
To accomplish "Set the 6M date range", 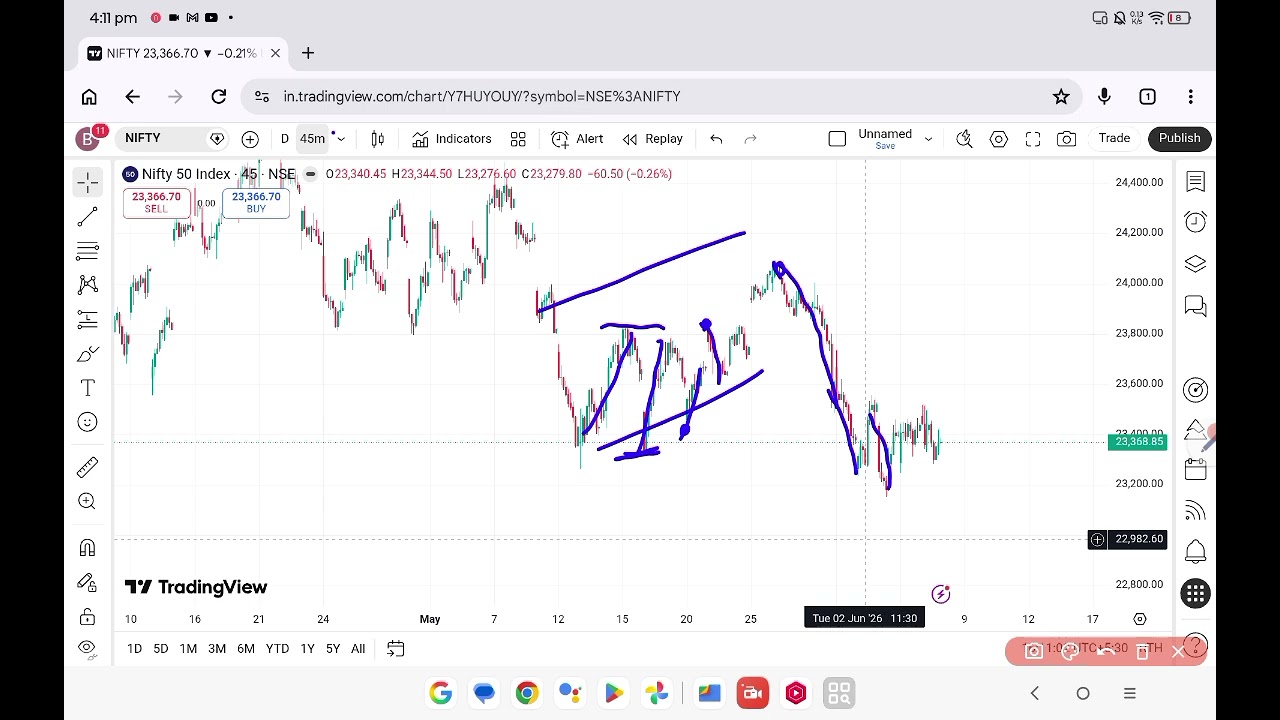I will [x=246, y=649].
